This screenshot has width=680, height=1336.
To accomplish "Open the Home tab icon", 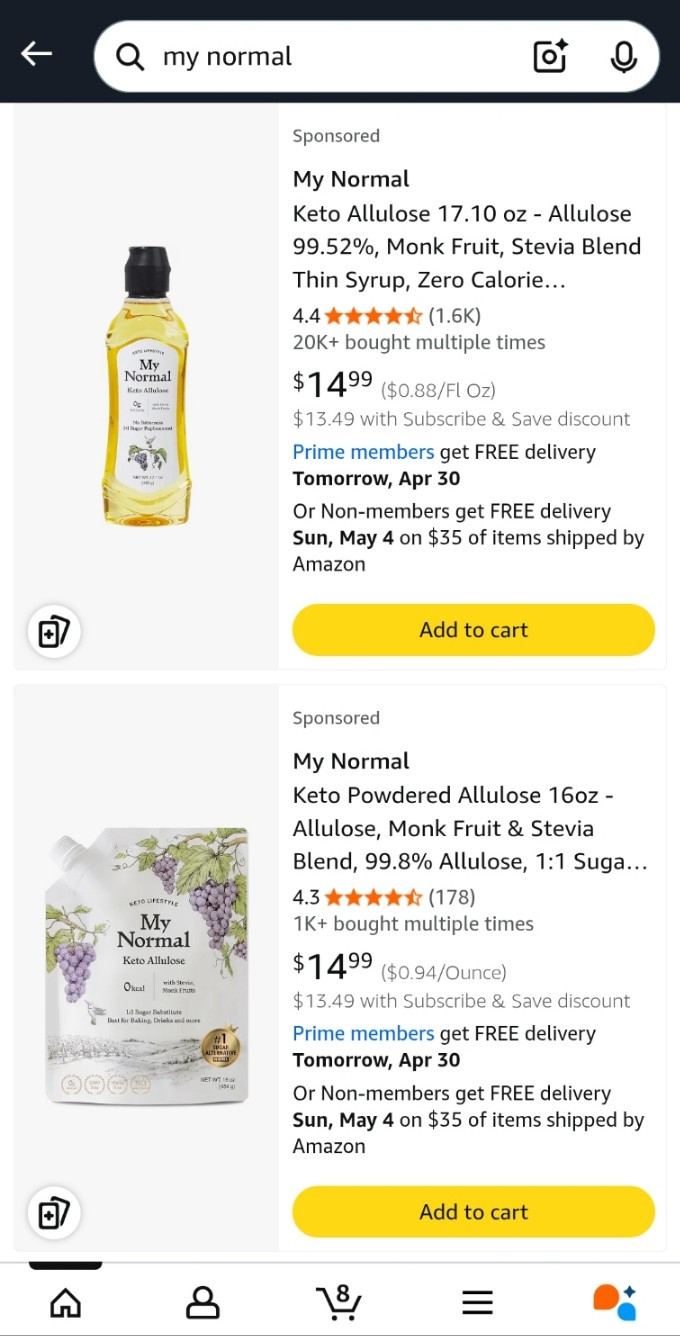I will (65, 1301).
